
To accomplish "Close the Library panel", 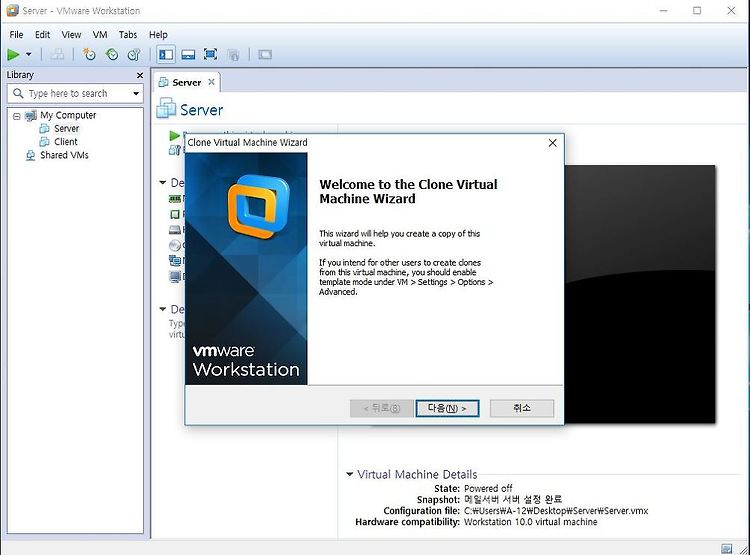I will click(x=140, y=75).
